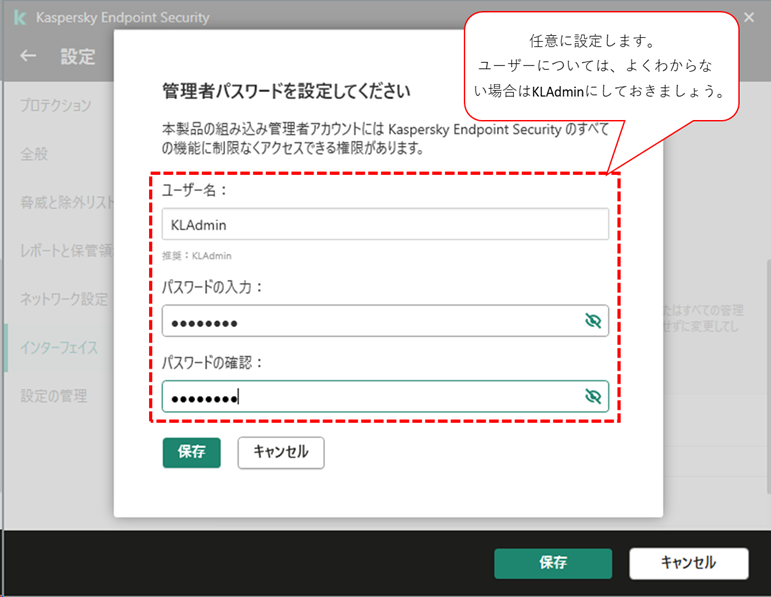This screenshot has height=597, width=771.
Task: Show password in パスワードの入力 field via eye icon
Action: point(593,321)
